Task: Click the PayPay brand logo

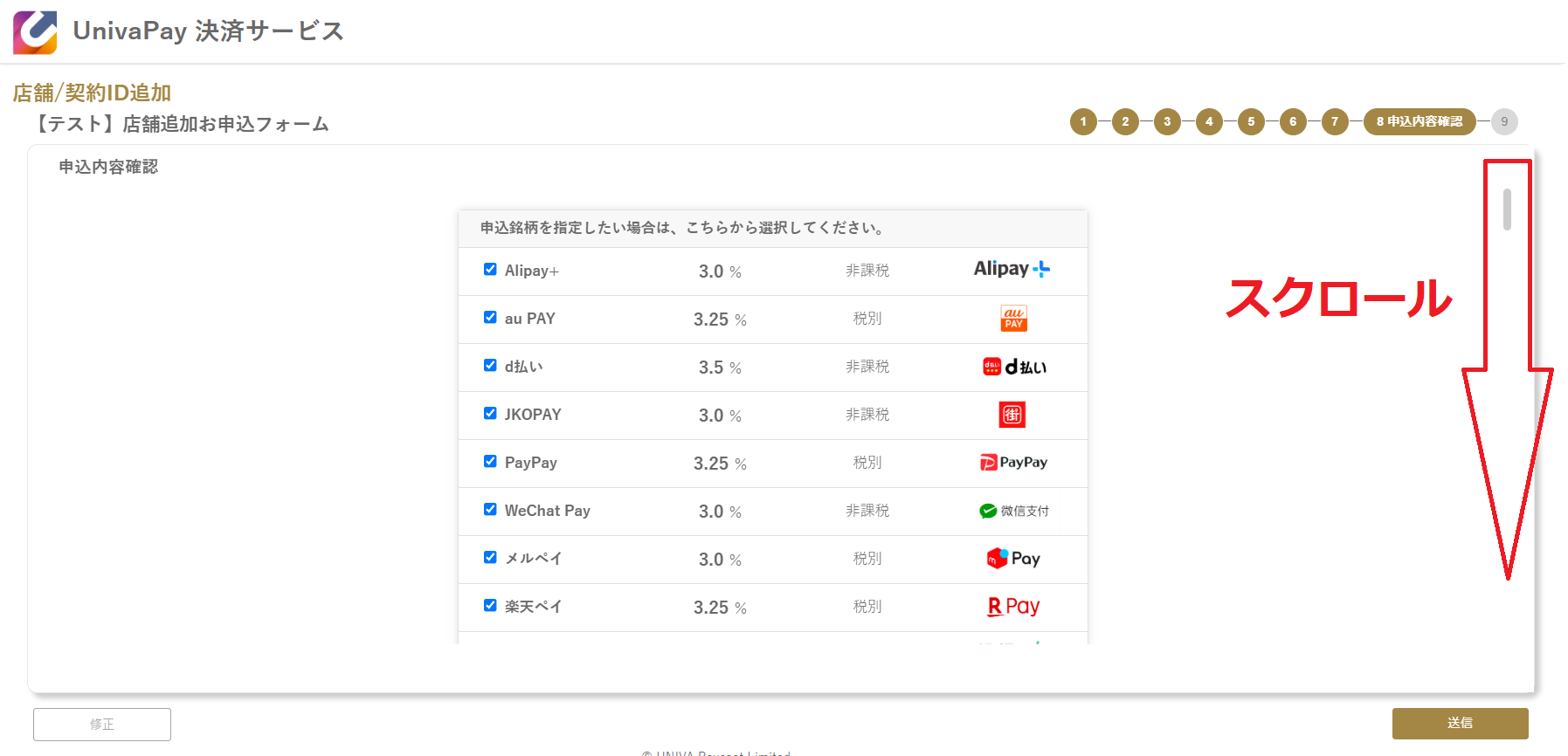Action: pyautogui.click(x=1013, y=463)
